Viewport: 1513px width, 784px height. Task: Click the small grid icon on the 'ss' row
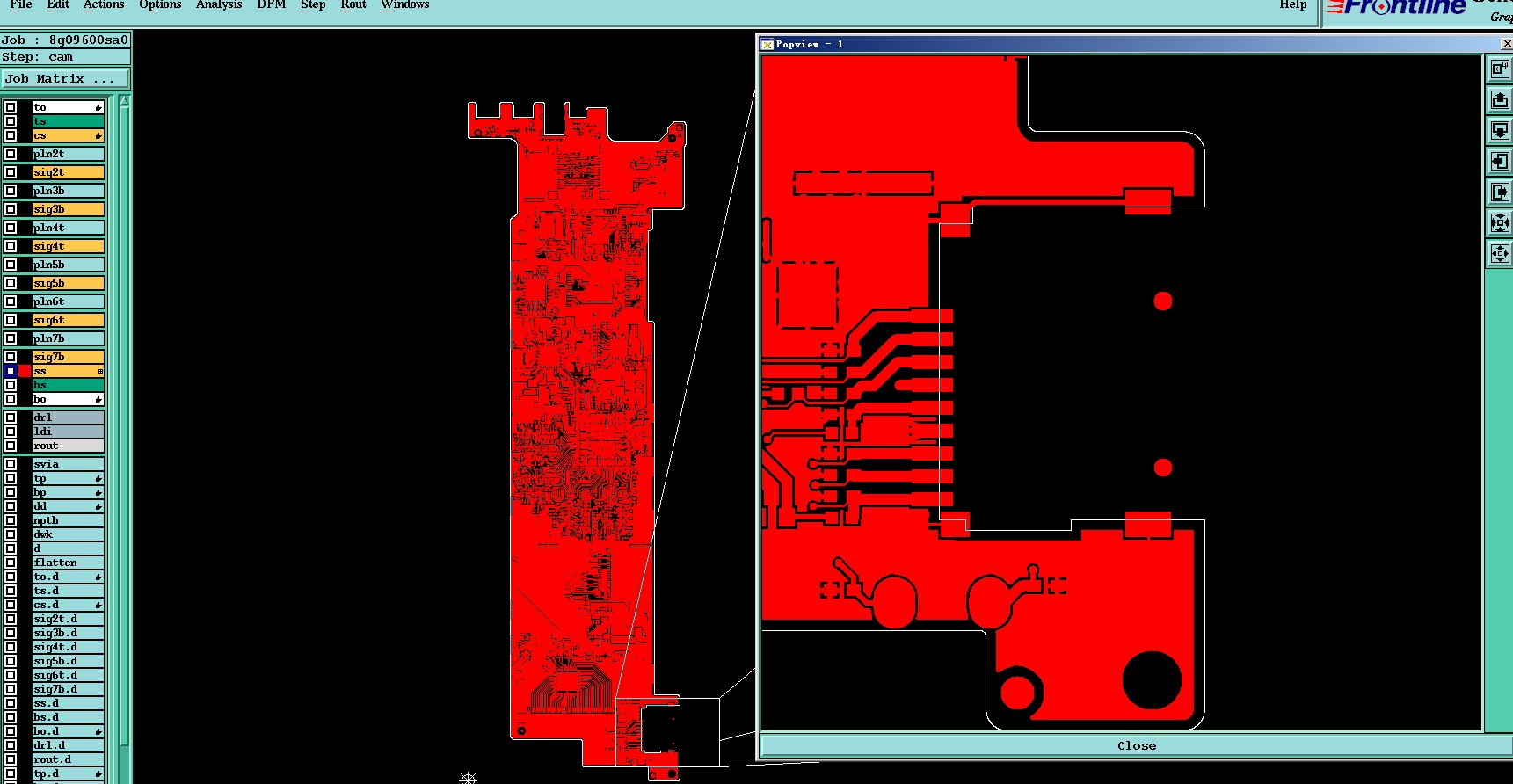tap(100, 371)
